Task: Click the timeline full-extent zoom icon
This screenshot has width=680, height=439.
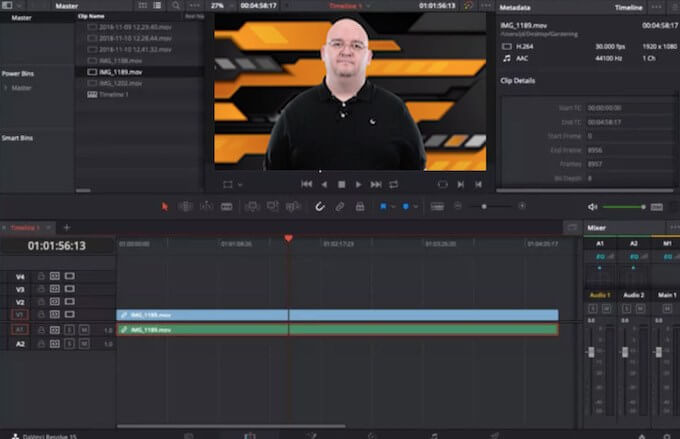Action: (437, 207)
